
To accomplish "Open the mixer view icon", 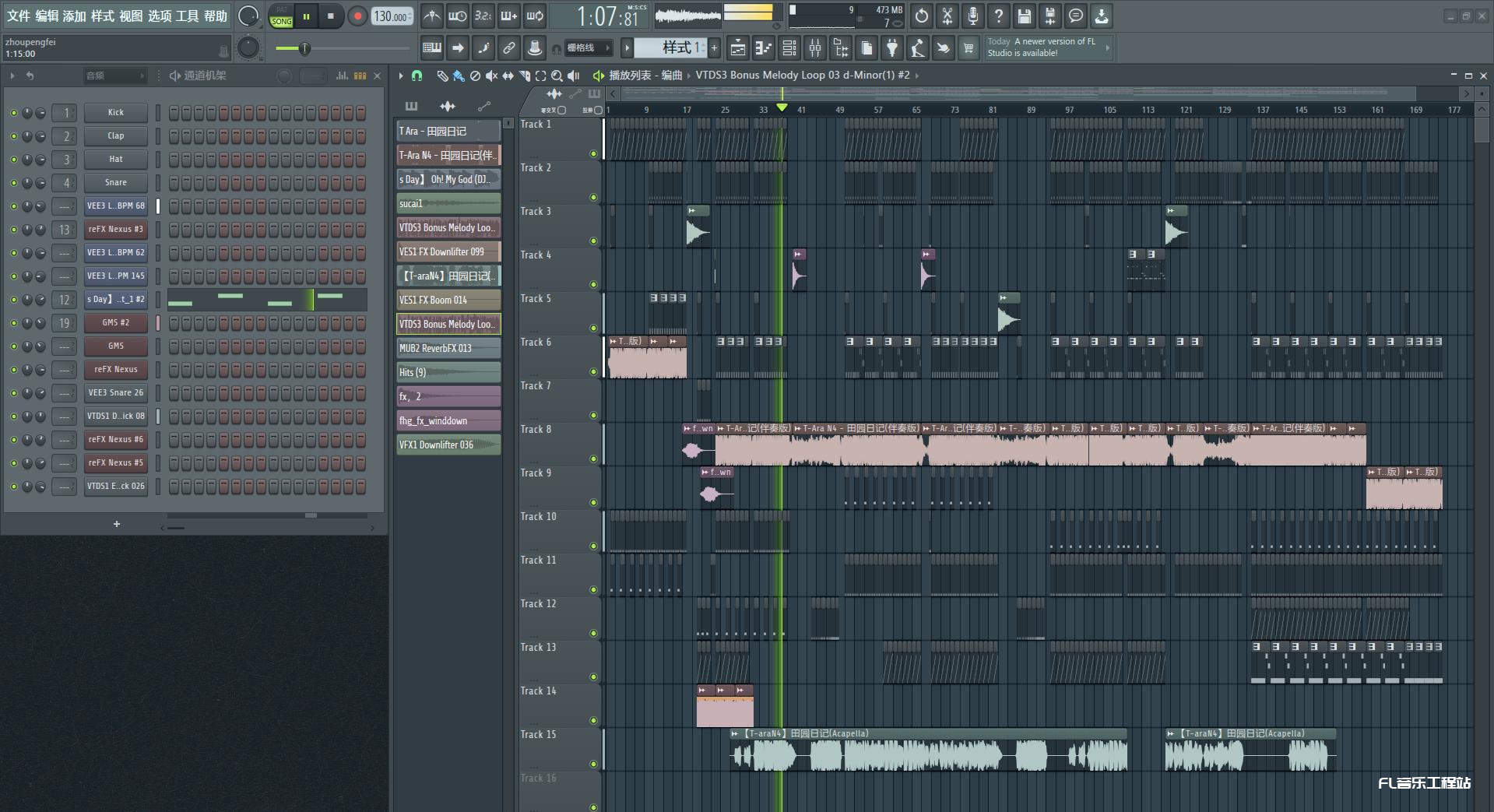I will click(x=815, y=48).
